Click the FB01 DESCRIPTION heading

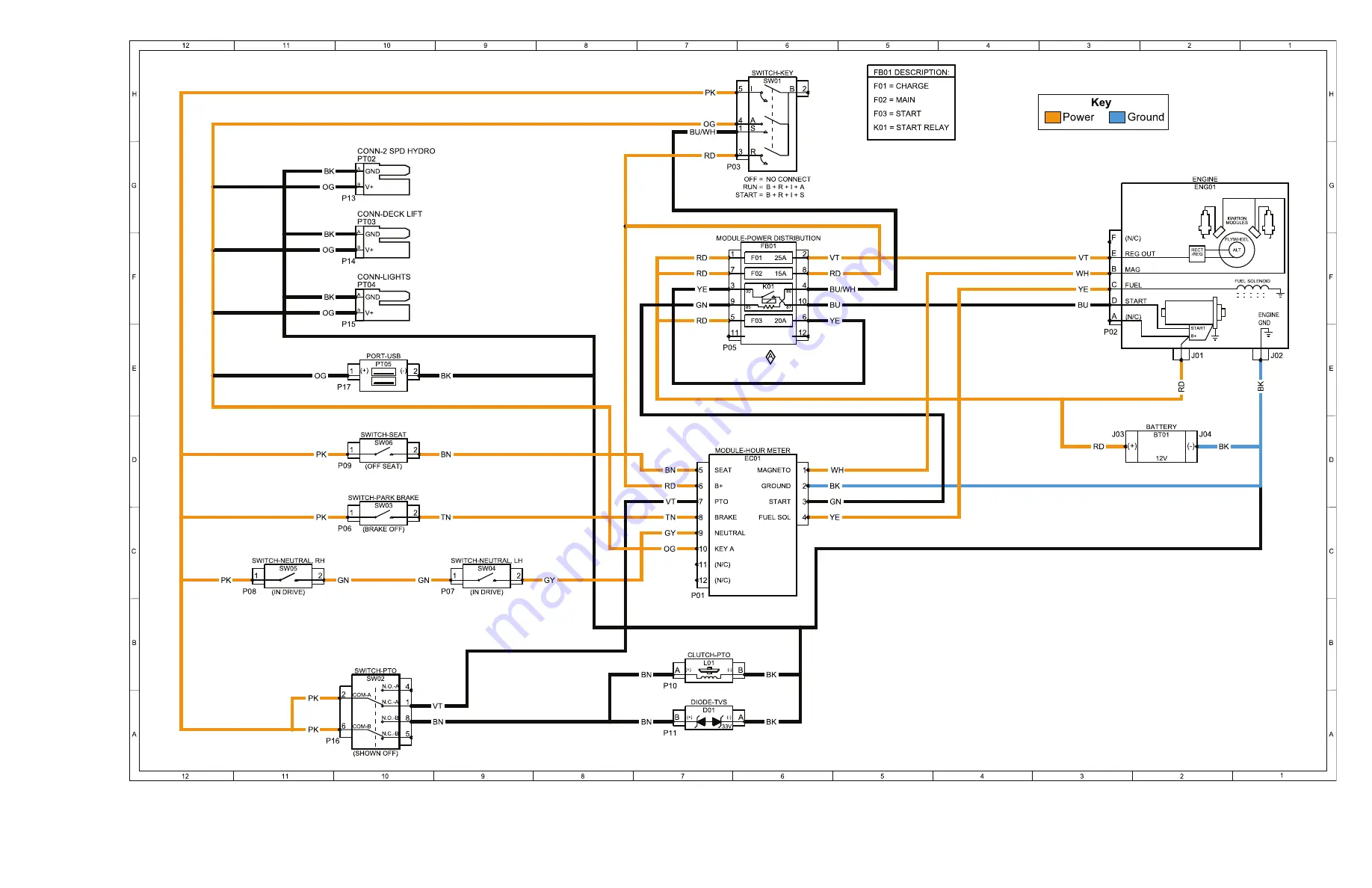pos(911,73)
